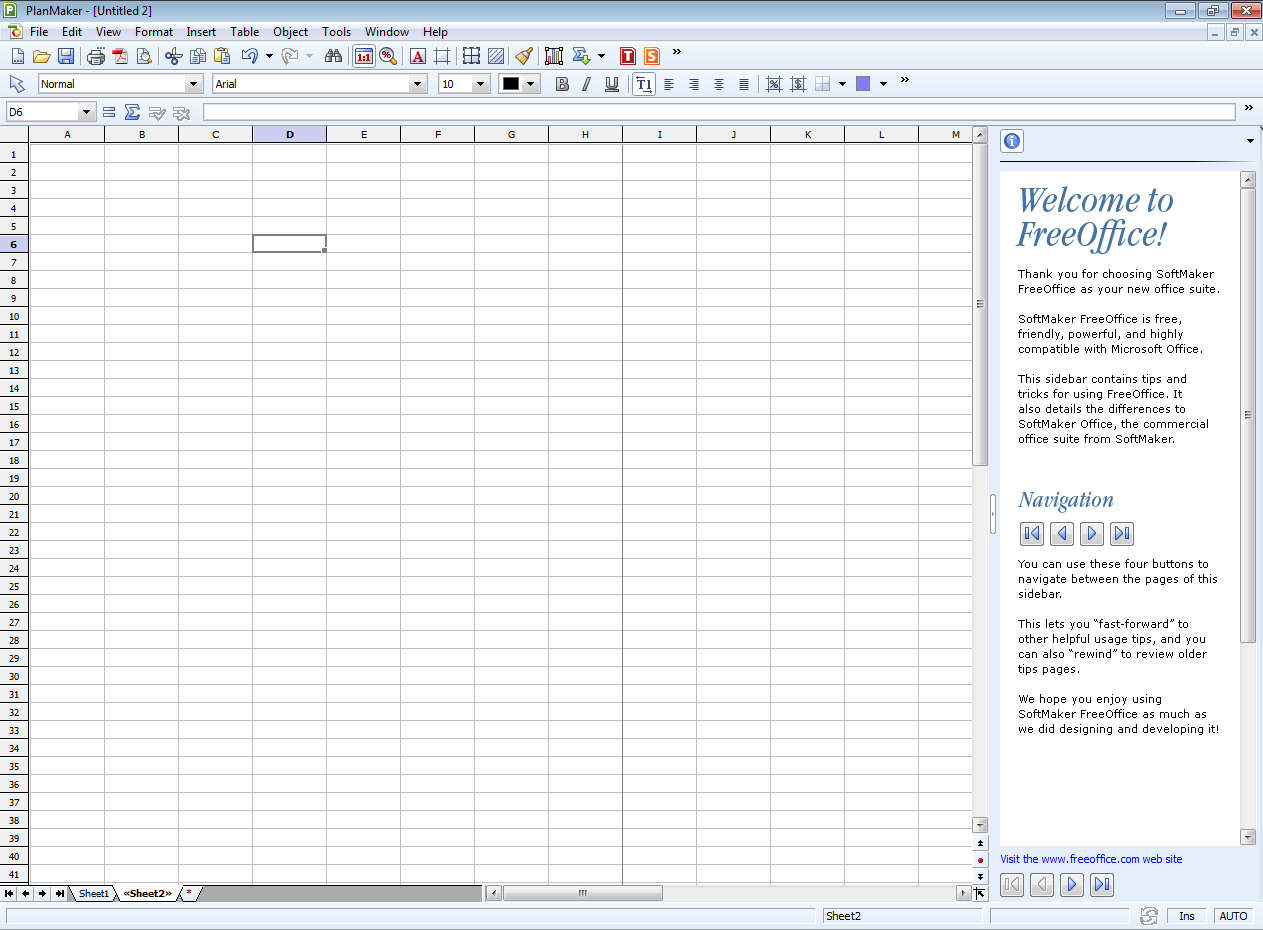Toggle Italic formatting
The image size is (1263, 930).
pos(587,84)
